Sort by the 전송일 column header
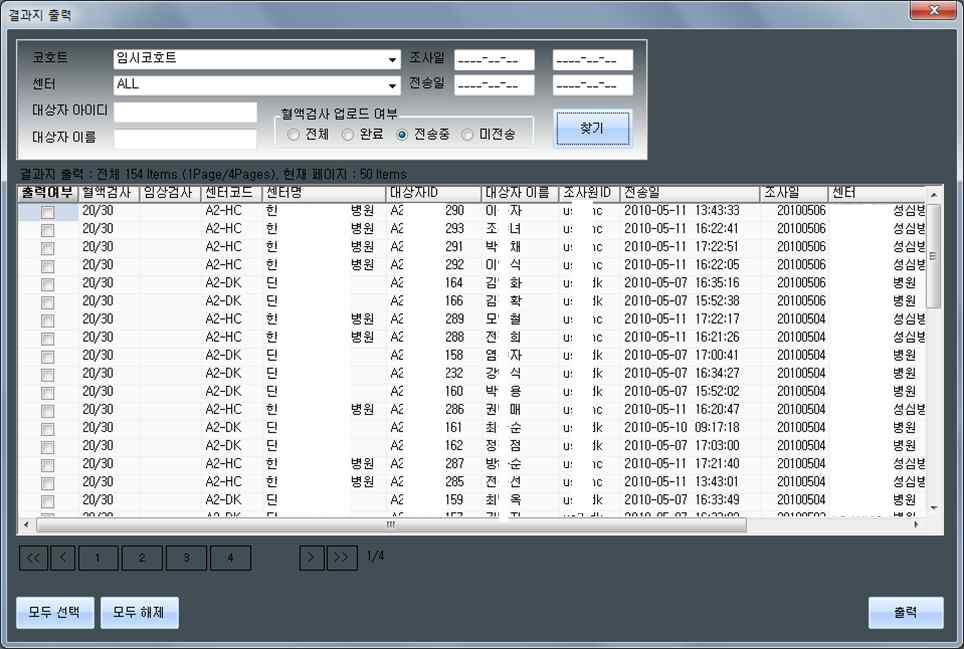This screenshot has width=964, height=649. (x=689, y=192)
